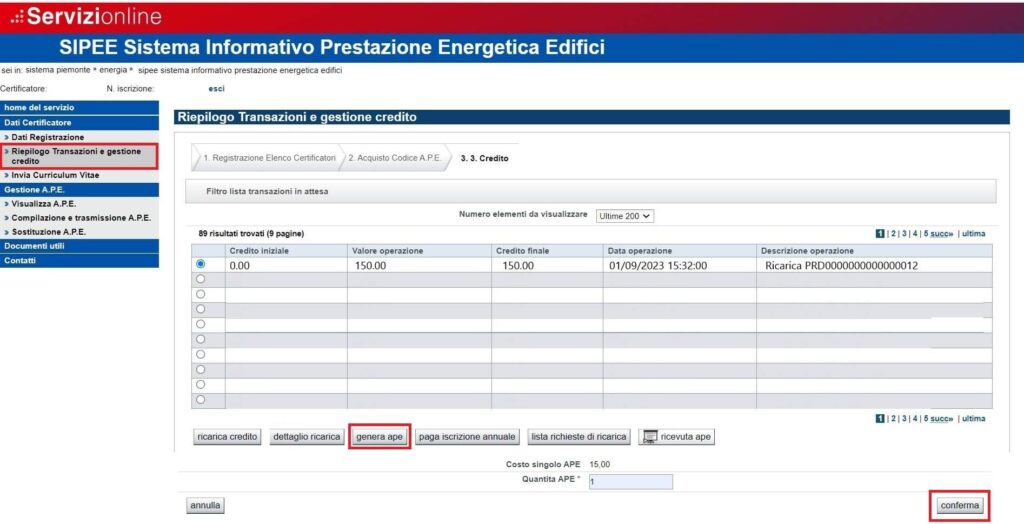Open 'Visualizza A.P.E.' sidebar item
The height and width of the screenshot is (524, 1024).
pyautogui.click(x=43, y=205)
